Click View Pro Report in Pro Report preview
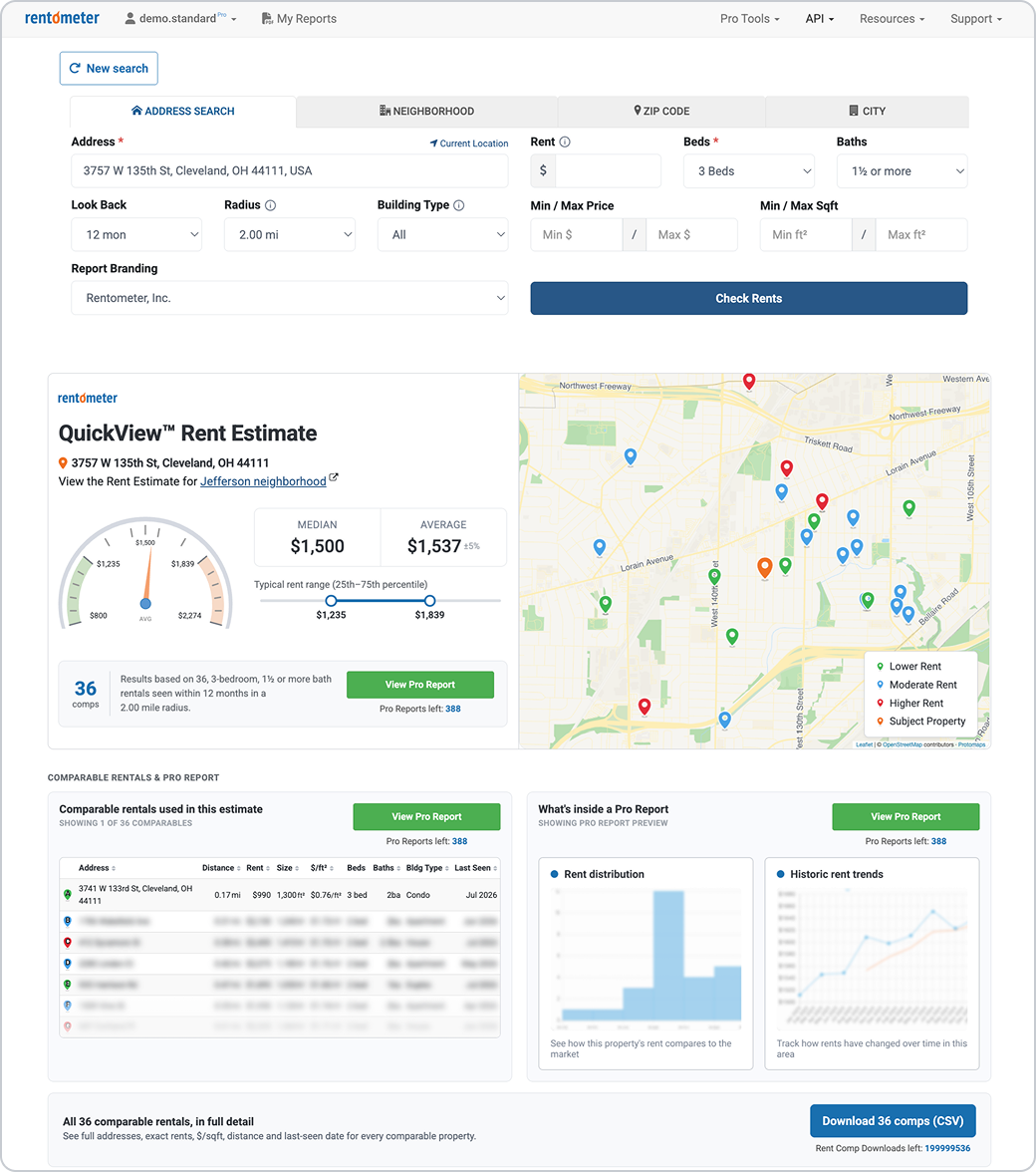The image size is (1036, 1172). [906, 817]
